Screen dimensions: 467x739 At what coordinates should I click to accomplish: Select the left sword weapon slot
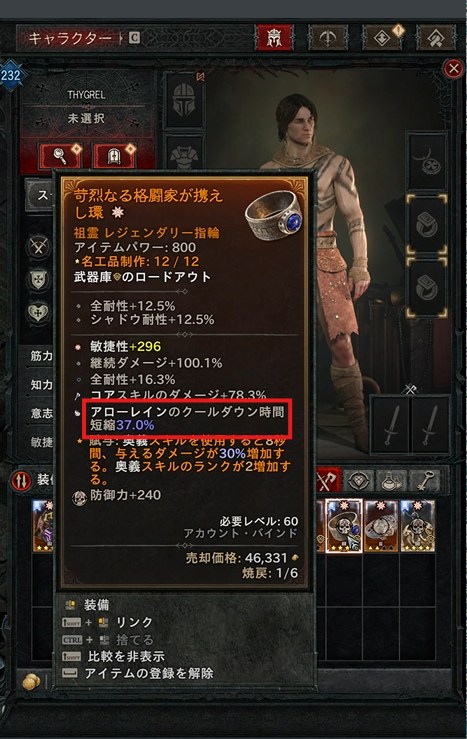coord(391,426)
